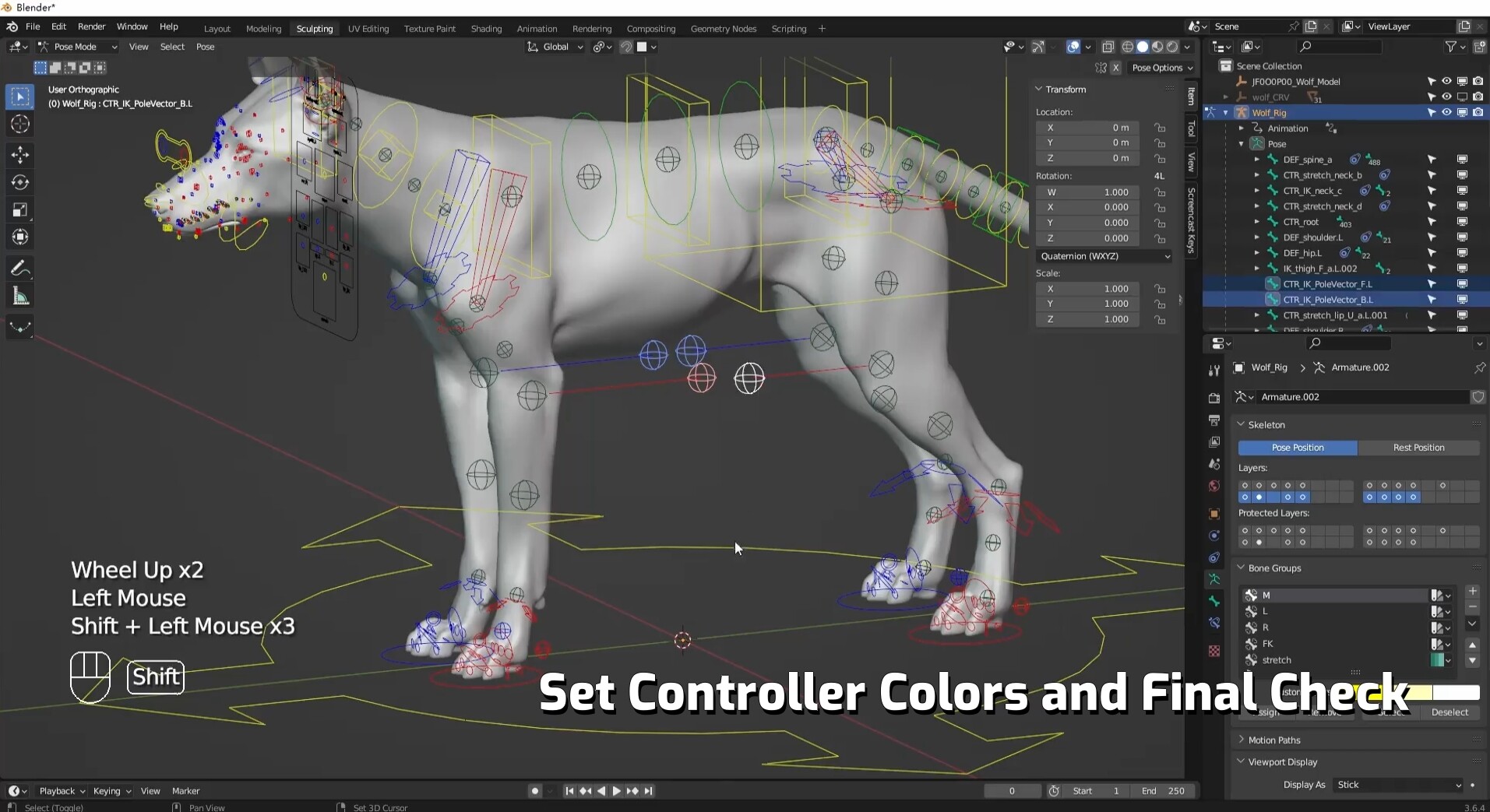Activate the Measure tool
1490x812 pixels.
[20, 296]
